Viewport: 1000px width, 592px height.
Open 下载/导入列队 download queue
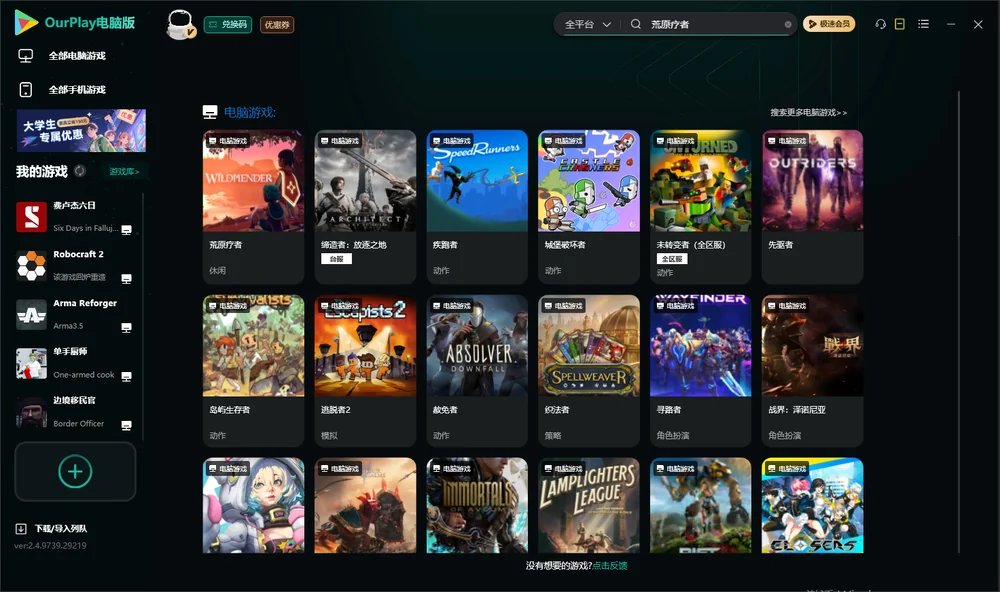pyautogui.click(x=51, y=529)
